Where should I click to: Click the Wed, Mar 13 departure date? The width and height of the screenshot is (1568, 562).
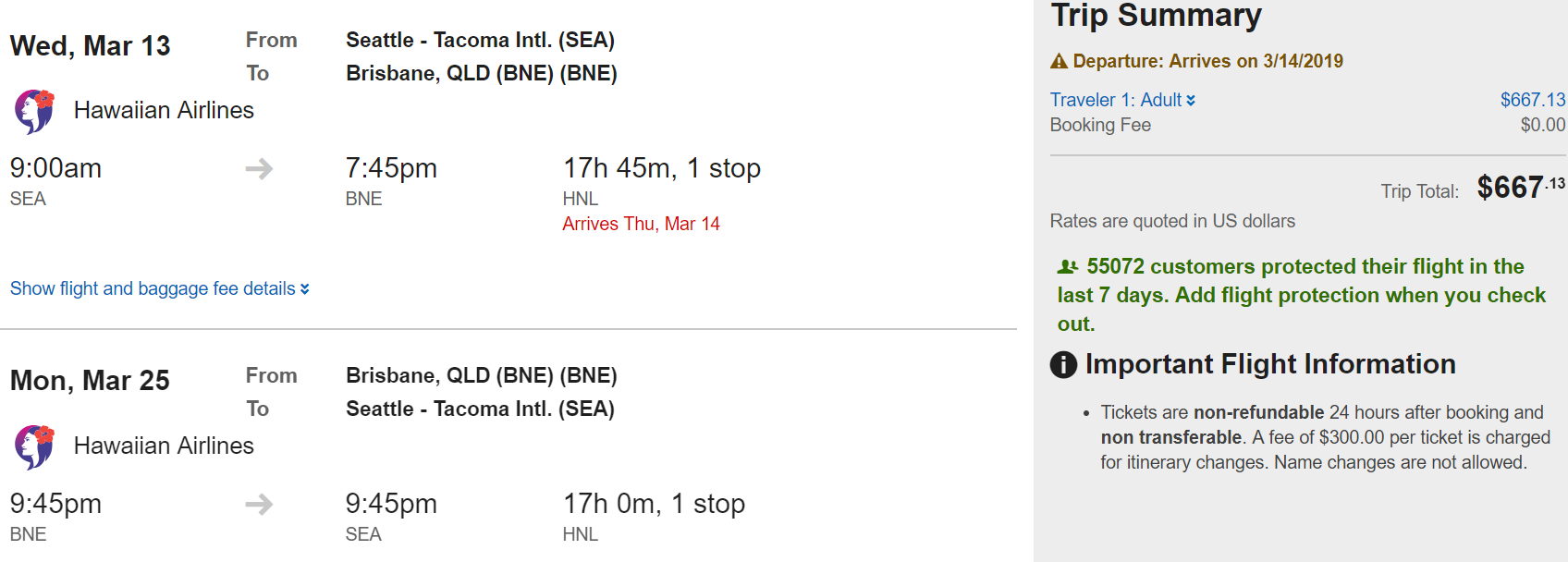click(90, 45)
